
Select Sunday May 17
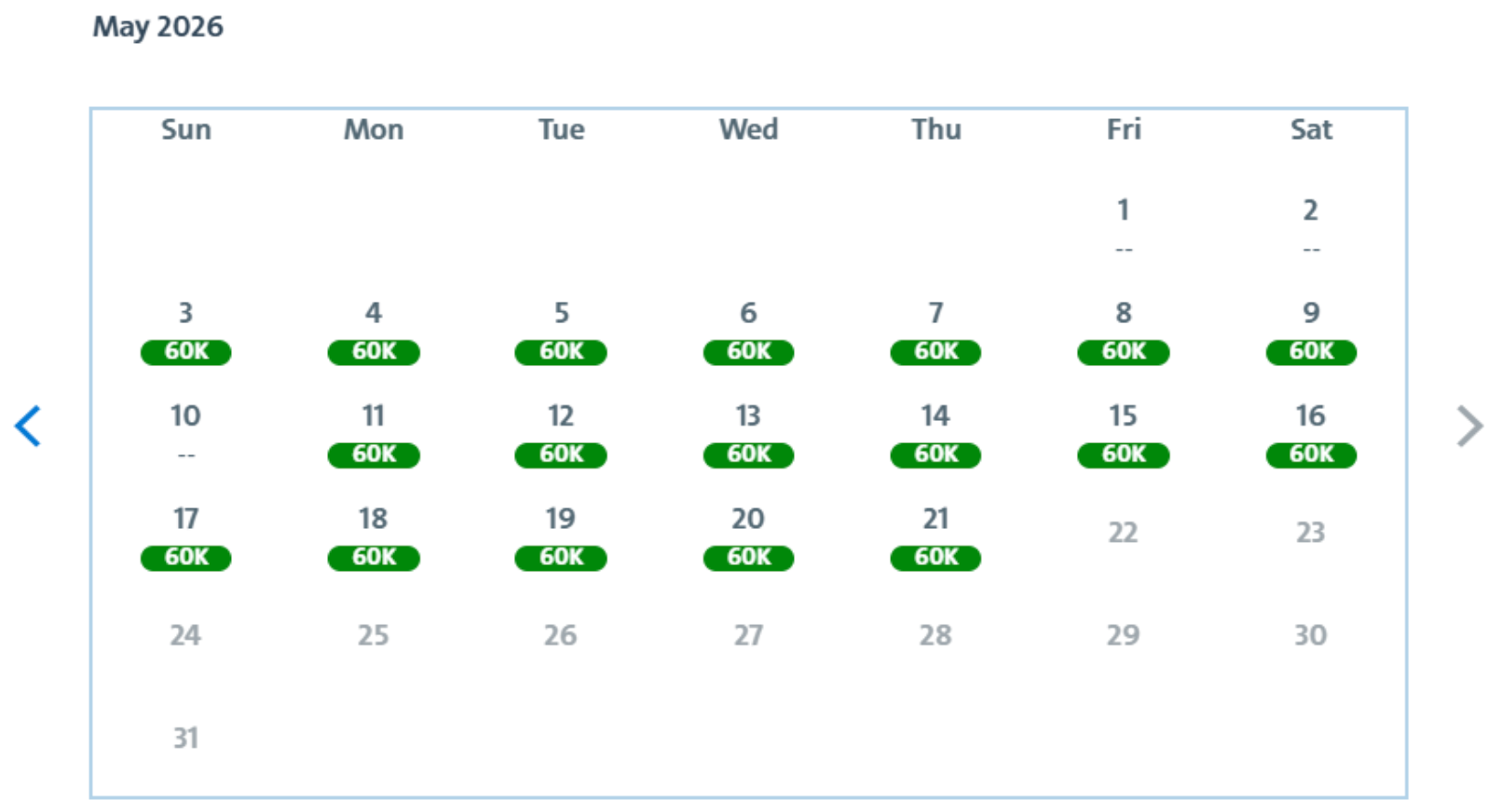185,537
